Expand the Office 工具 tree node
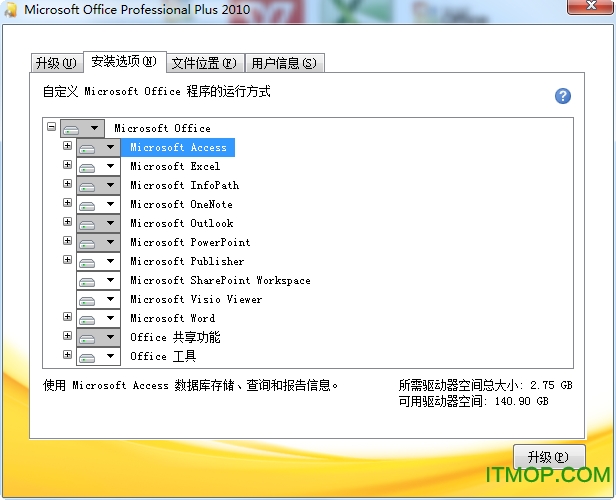The width and height of the screenshot is (616, 500). pos(68,355)
